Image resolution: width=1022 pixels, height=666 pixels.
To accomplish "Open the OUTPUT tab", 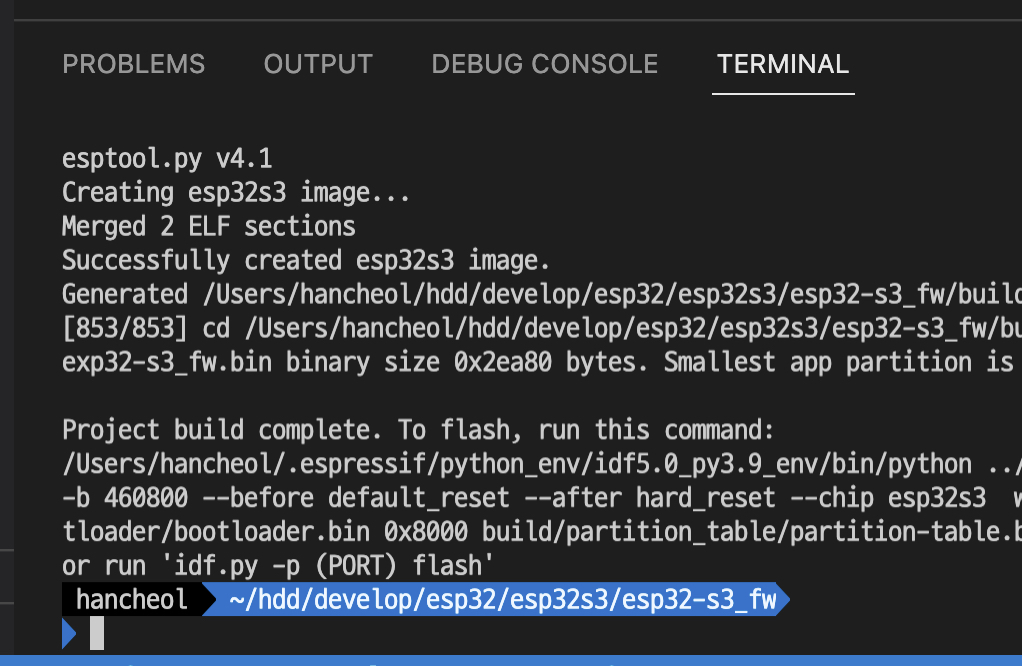I will [318, 65].
